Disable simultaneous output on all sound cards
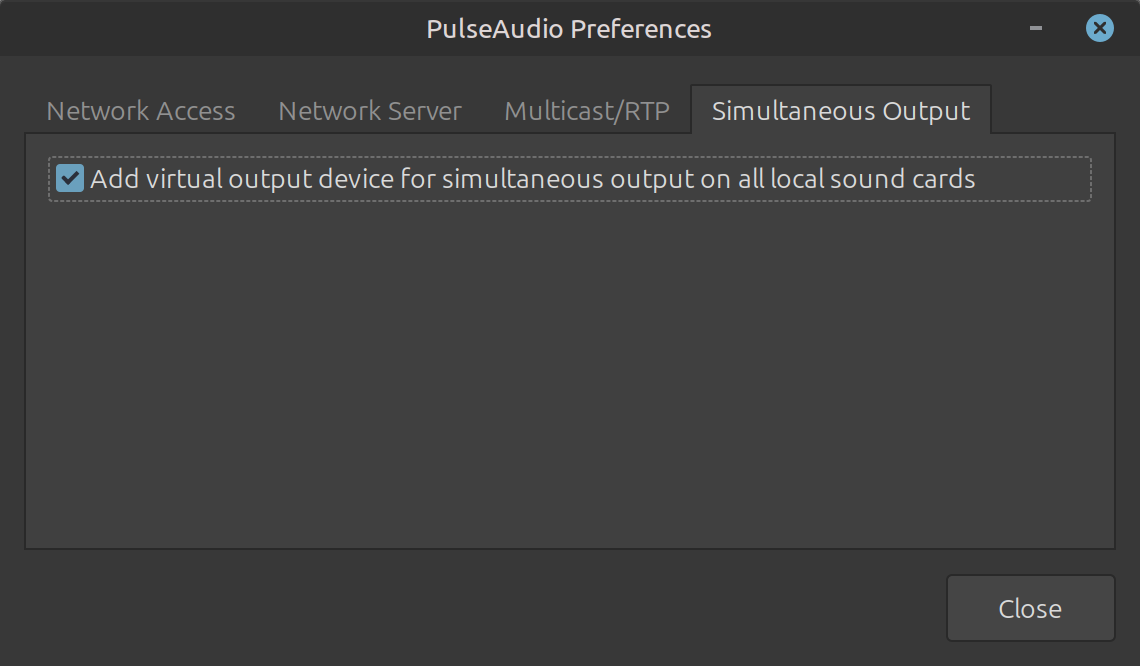The image size is (1140, 666). pyautogui.click(x=70, y=179)
